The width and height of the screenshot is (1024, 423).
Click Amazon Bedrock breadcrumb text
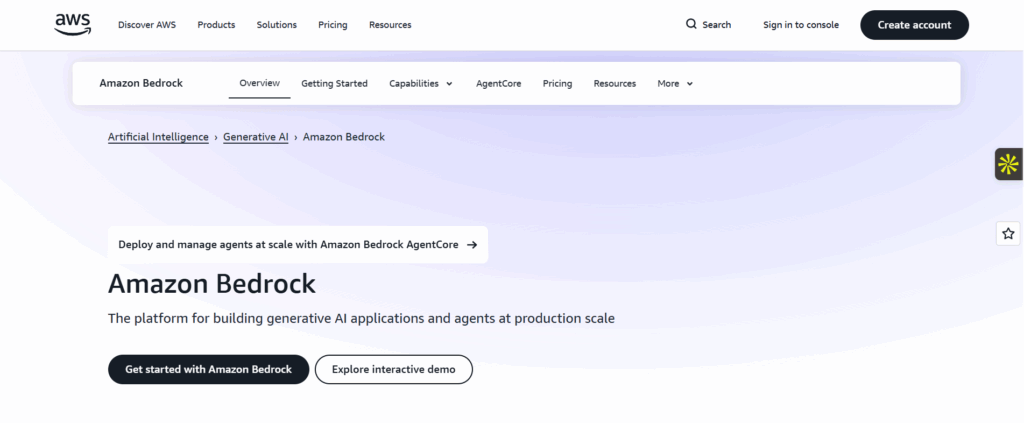coord(344,137)
